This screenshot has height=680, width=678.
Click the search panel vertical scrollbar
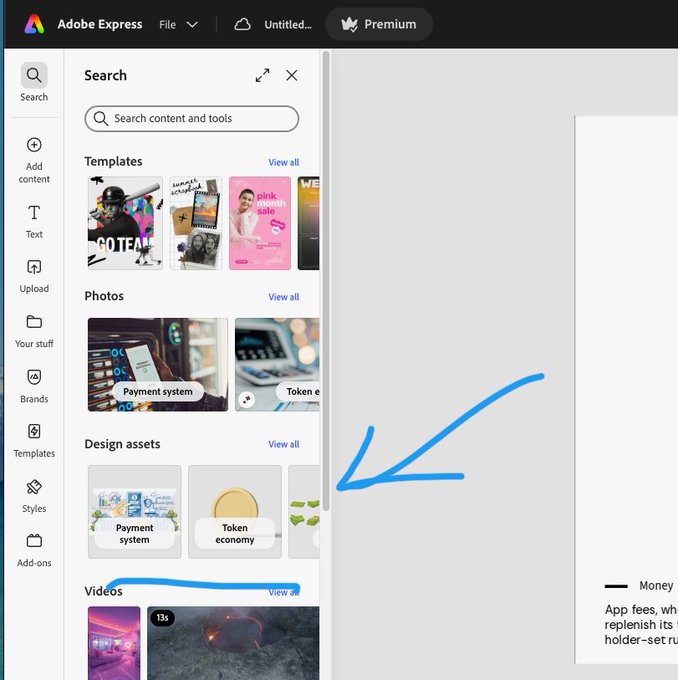point(326,281)
